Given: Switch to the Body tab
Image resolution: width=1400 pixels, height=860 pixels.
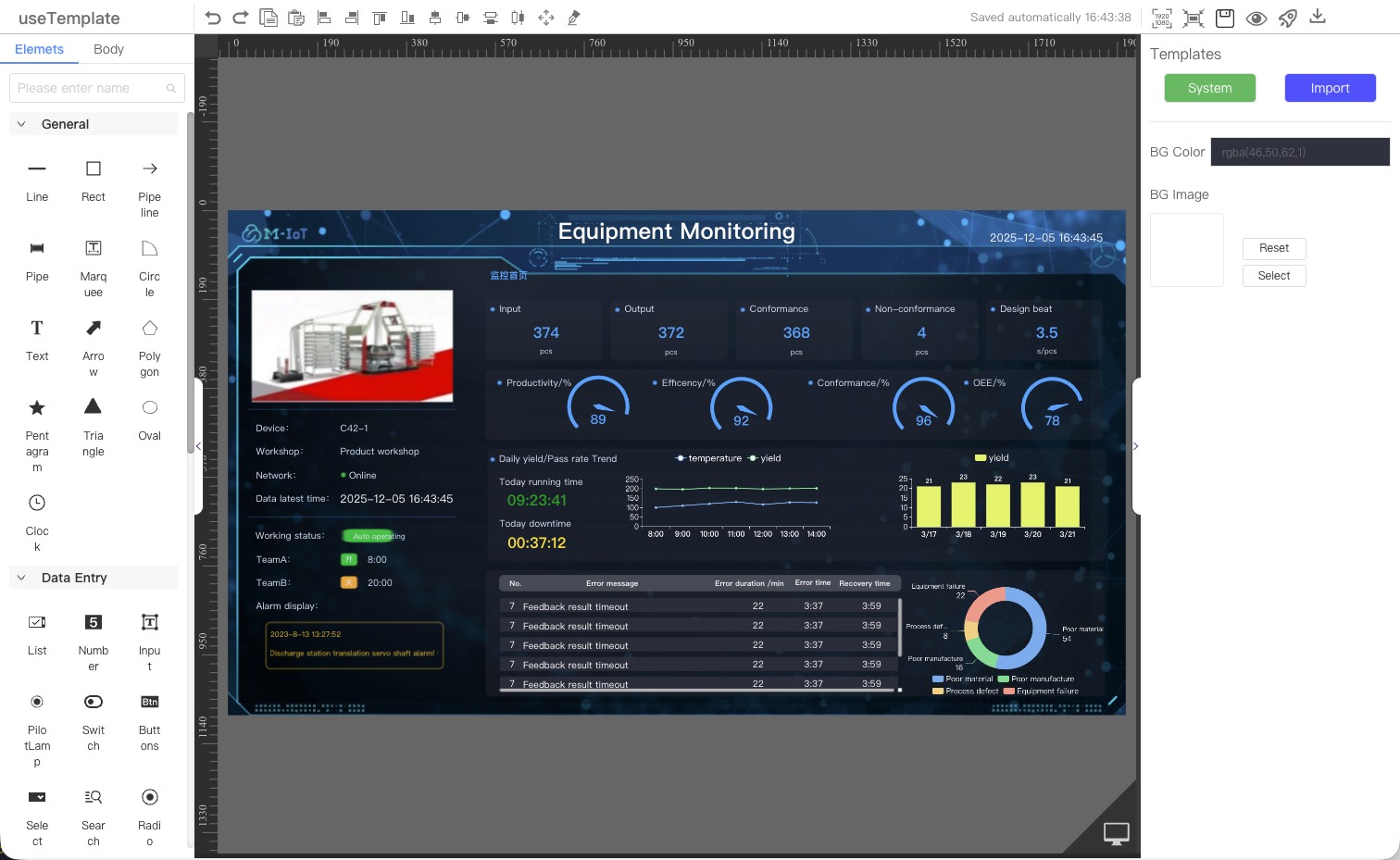Looking at the screenshot, I should 108,49.
